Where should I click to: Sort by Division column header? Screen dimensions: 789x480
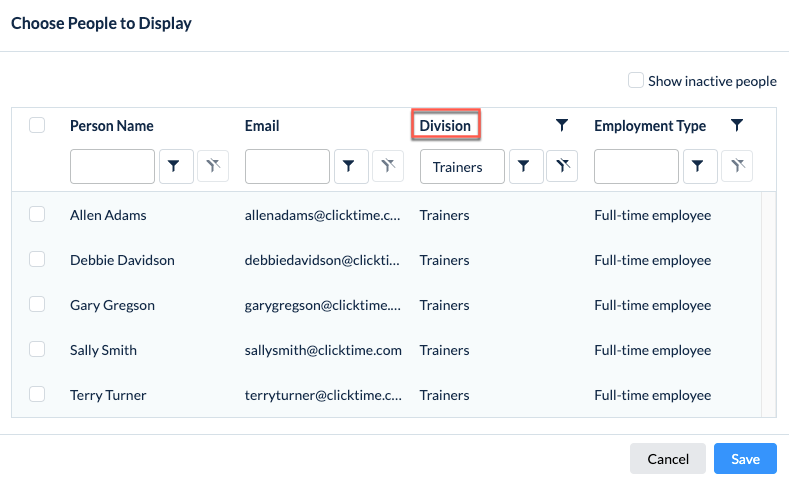point(445,126)
